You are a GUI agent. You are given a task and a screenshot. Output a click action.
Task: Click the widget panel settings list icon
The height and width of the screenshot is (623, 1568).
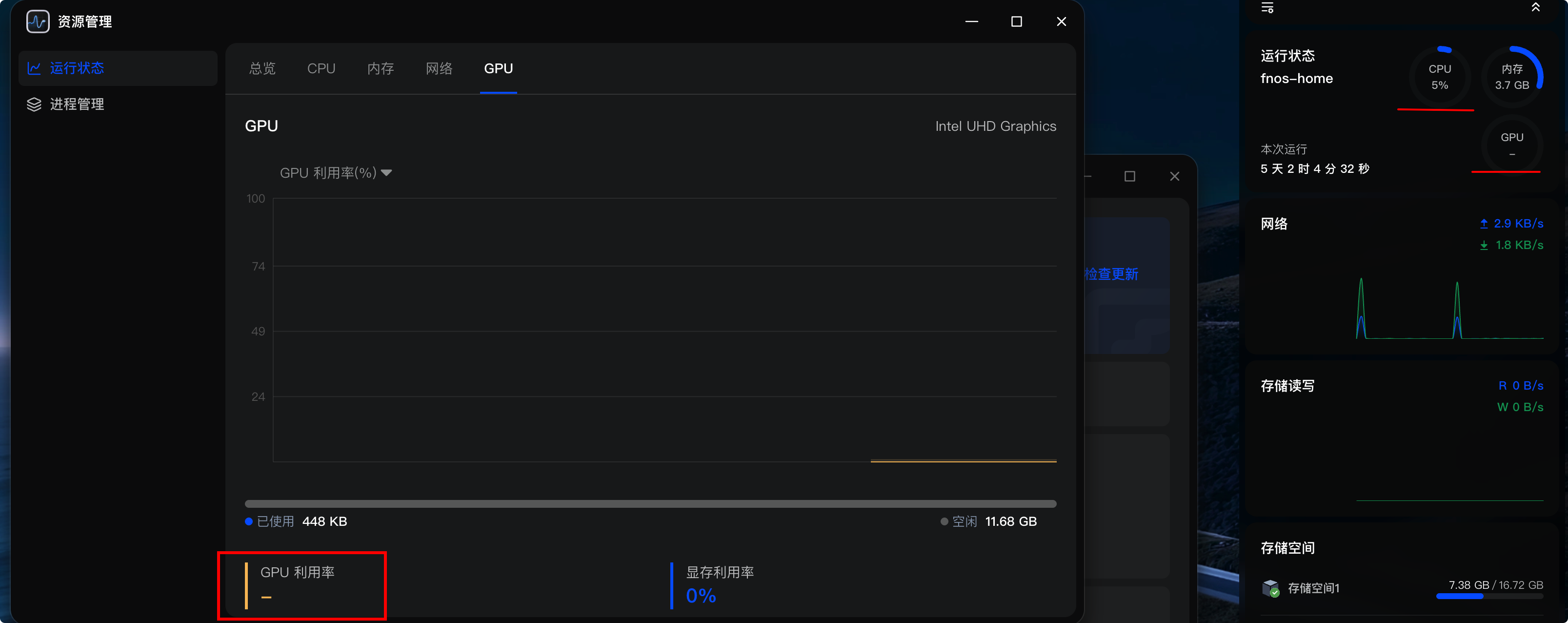(1267, 7)
